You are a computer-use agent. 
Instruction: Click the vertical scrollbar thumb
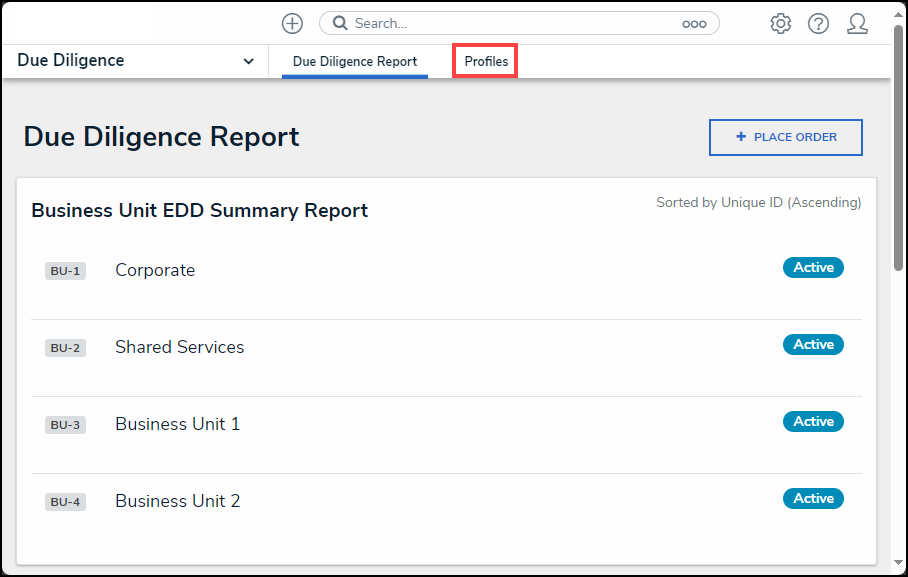pos(899,145)
